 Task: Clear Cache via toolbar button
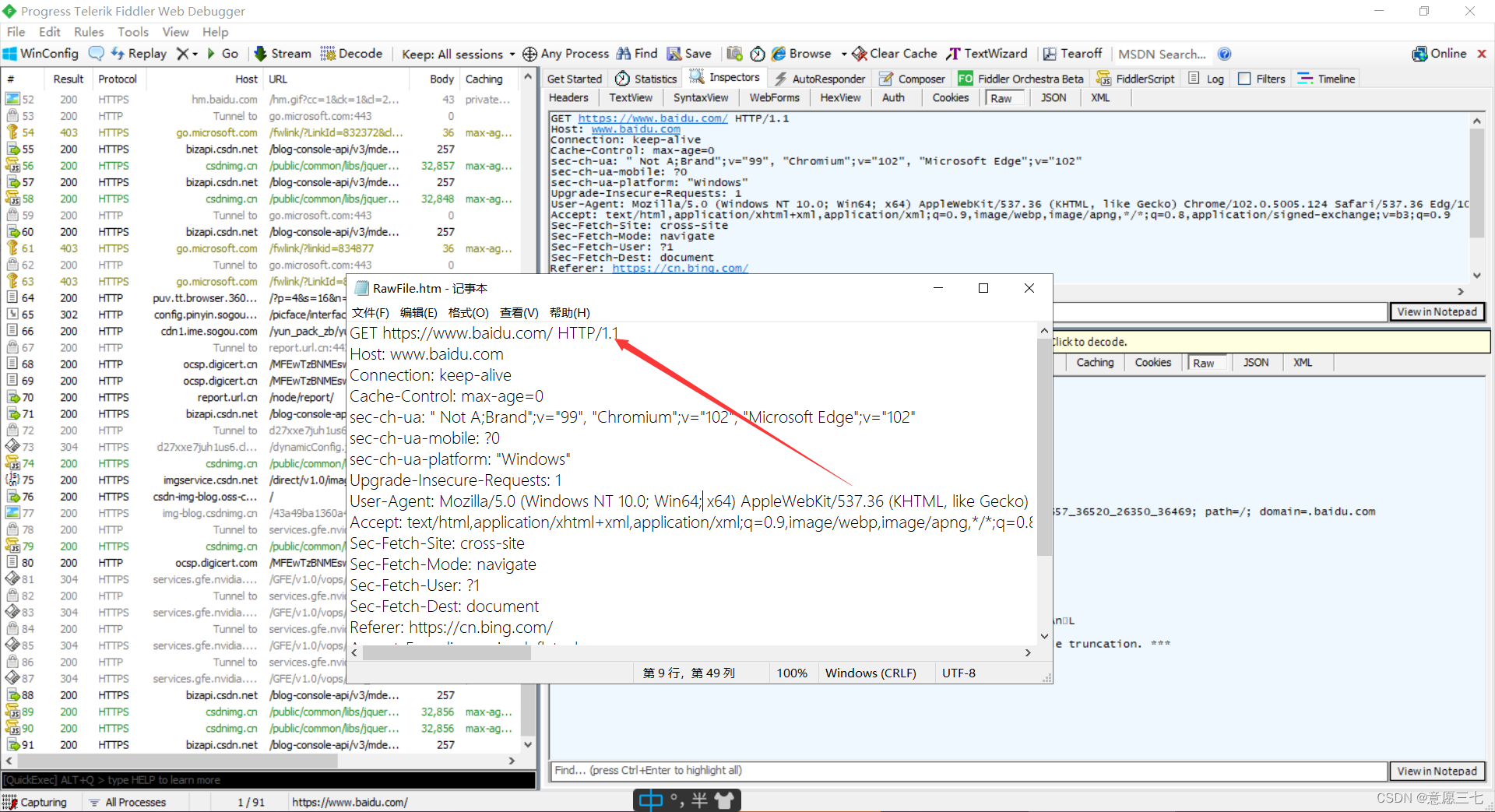tap(895, 54)
